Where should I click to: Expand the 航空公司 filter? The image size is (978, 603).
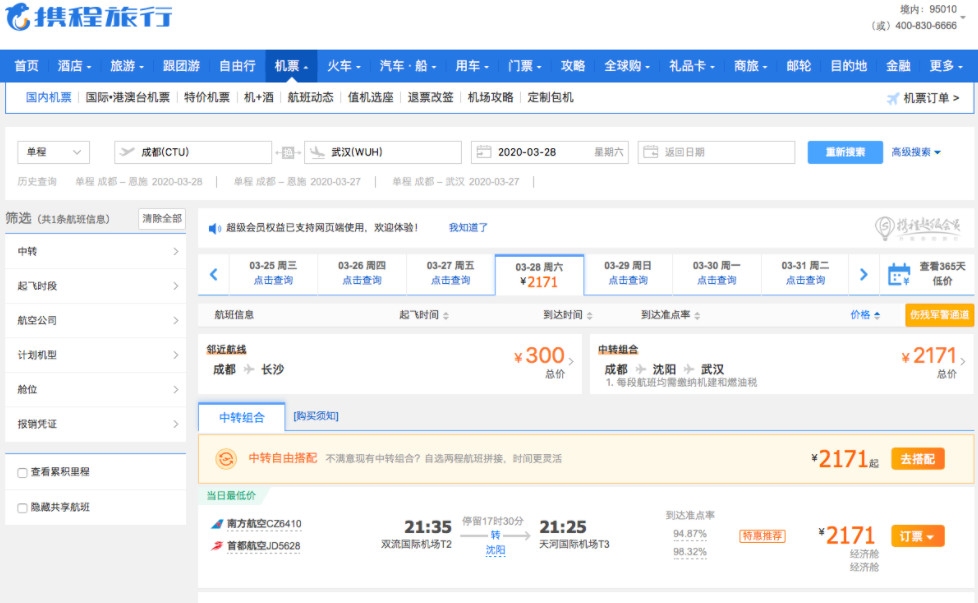pyautogui.click(x=96, y=320)
